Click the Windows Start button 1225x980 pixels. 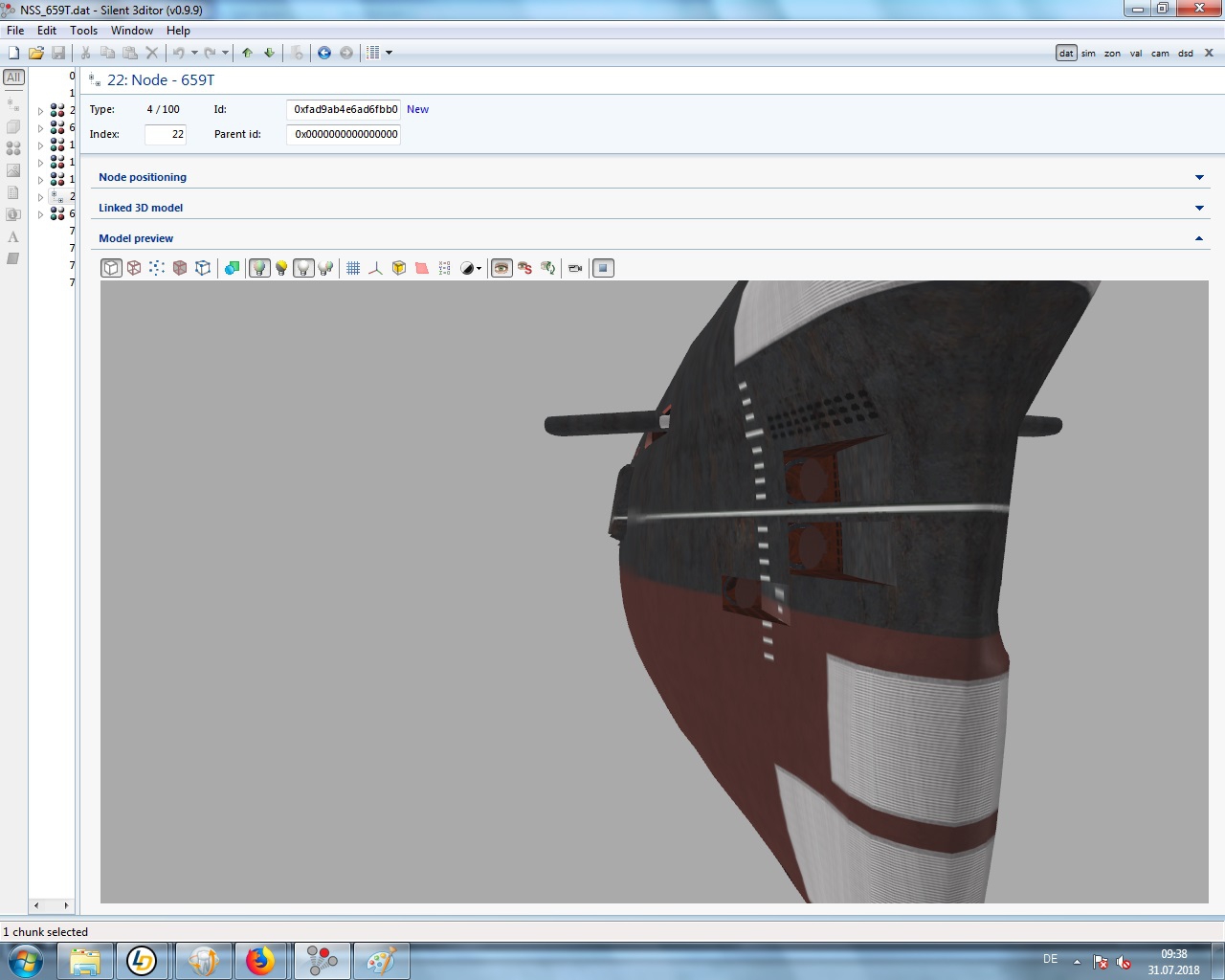pos(25,961)
